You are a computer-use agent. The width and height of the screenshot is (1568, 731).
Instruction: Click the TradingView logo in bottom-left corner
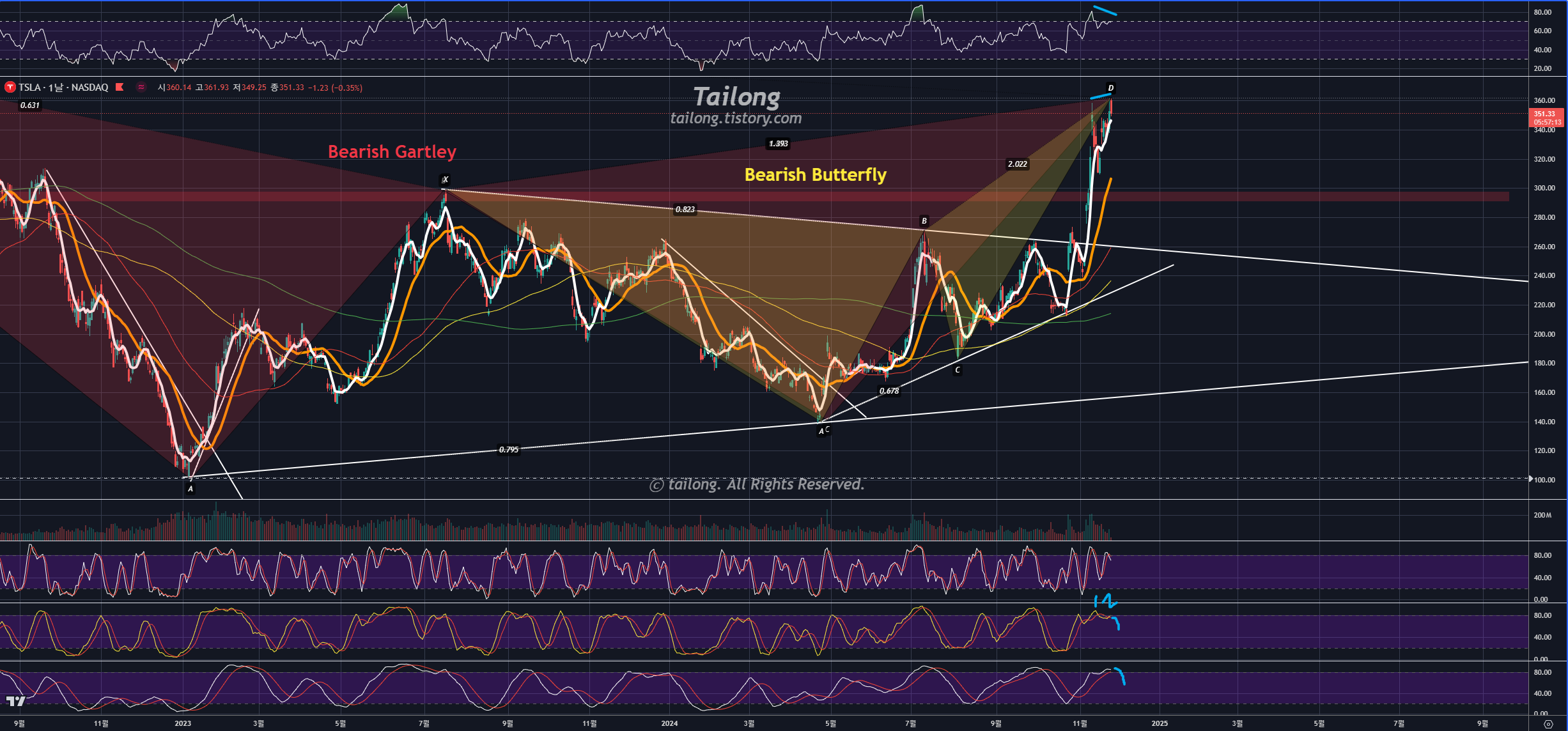[15, 702]
